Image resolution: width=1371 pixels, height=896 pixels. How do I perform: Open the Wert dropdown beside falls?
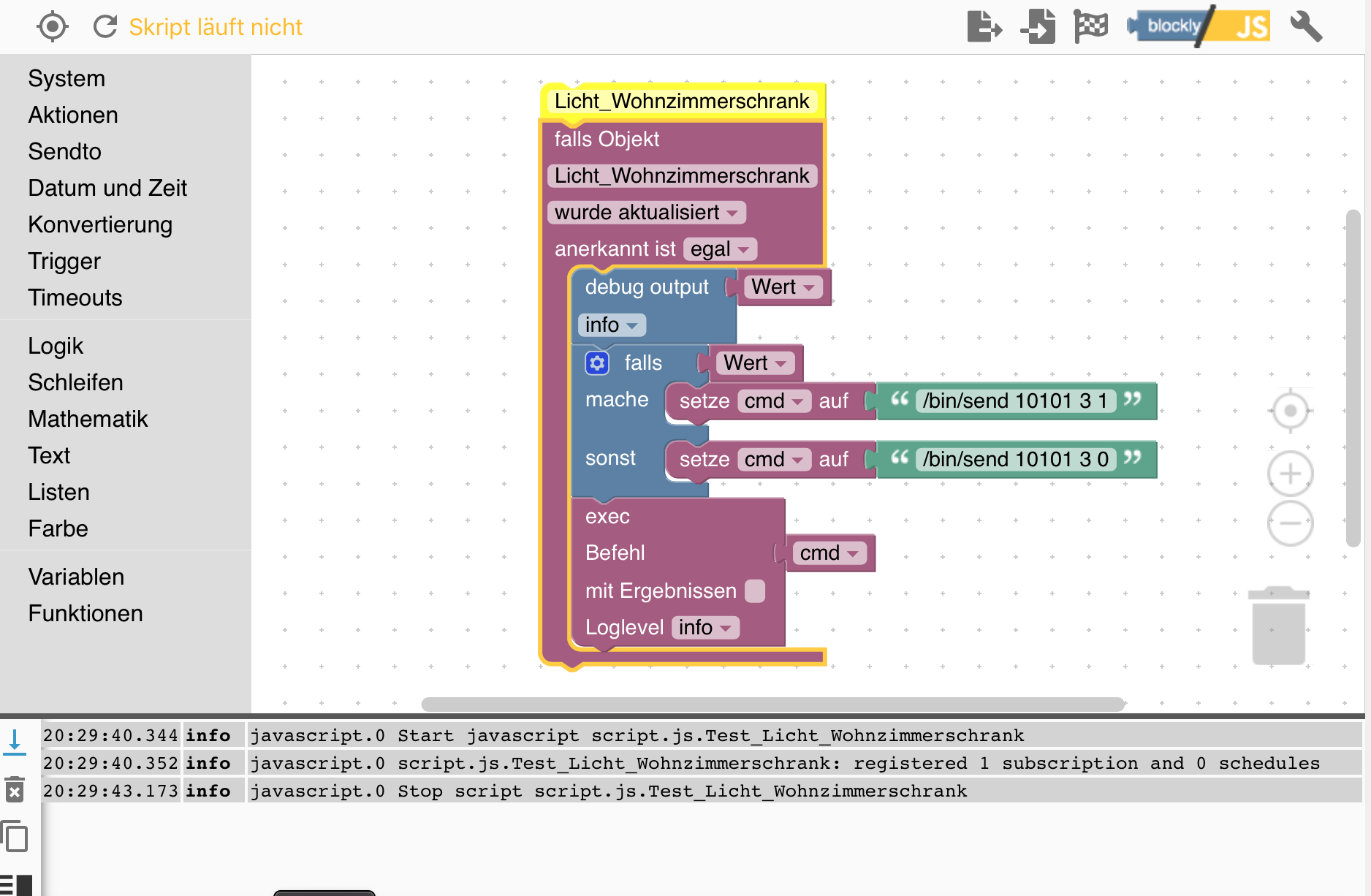point(755,363)
